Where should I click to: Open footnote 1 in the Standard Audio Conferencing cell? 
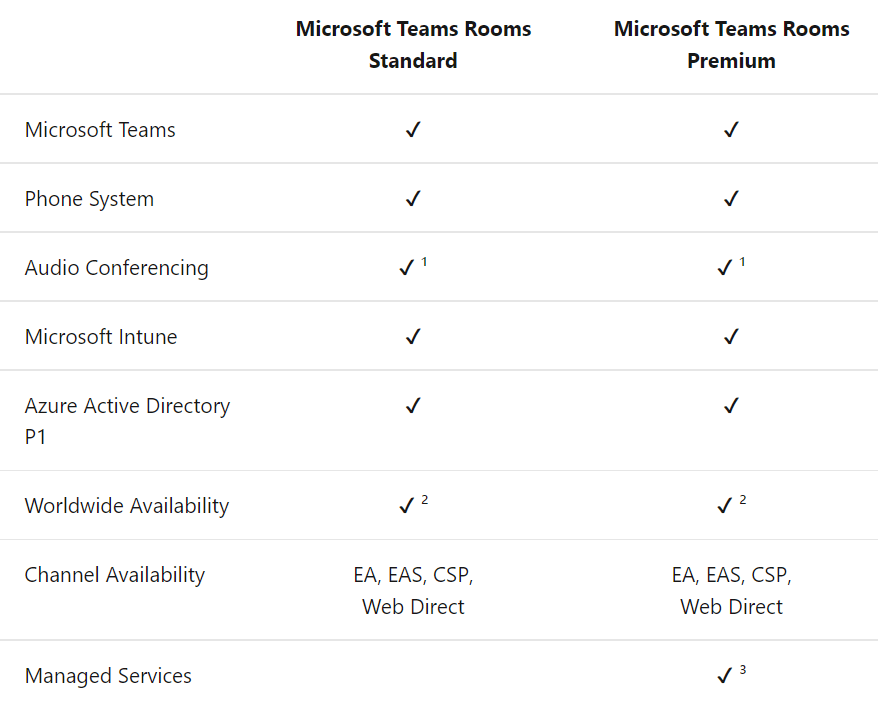(x=424, y=262)
